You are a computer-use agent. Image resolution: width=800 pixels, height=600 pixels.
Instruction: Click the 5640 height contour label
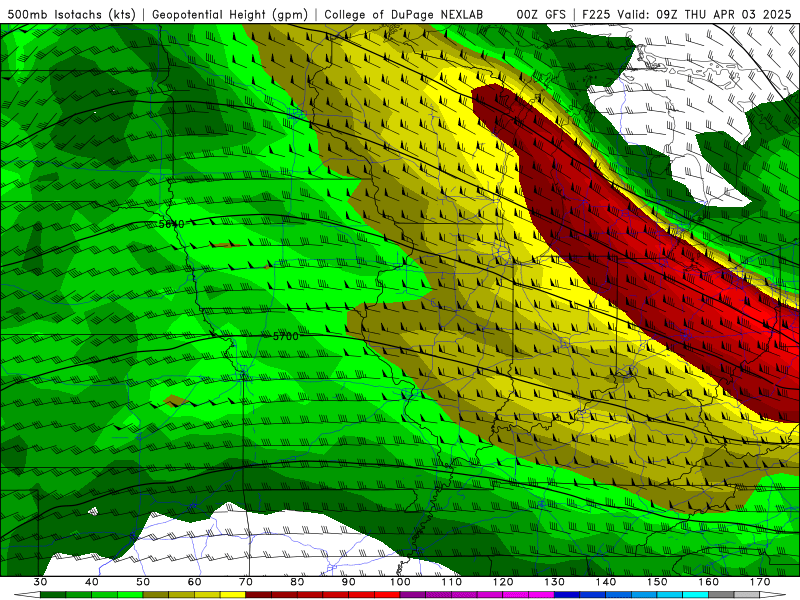point(171,224)
